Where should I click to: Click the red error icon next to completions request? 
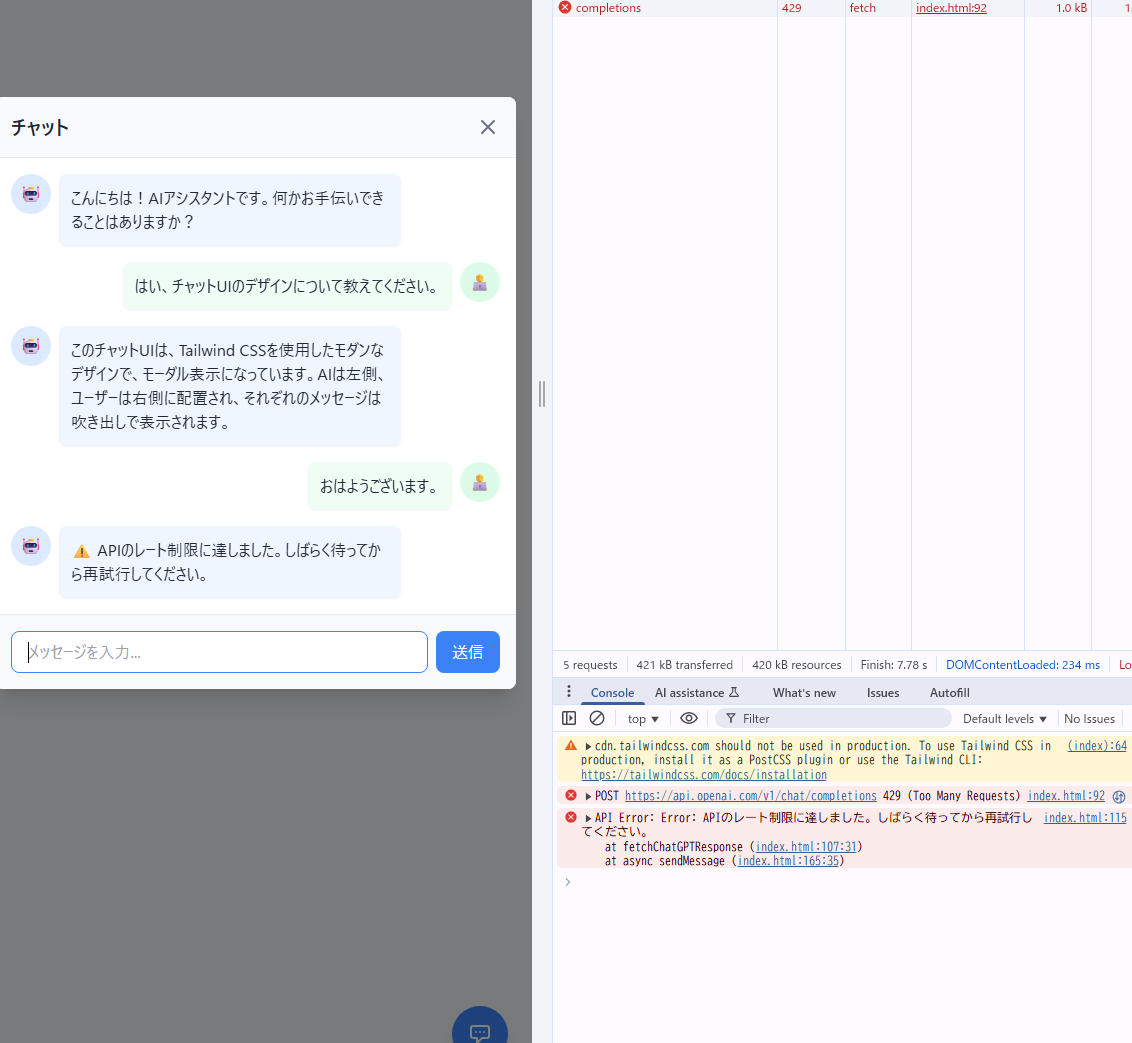click(x=565, y=8)
